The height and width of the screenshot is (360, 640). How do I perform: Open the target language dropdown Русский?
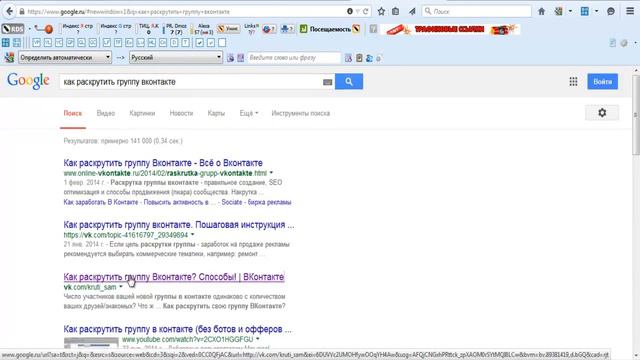click(x=176, y=58)
